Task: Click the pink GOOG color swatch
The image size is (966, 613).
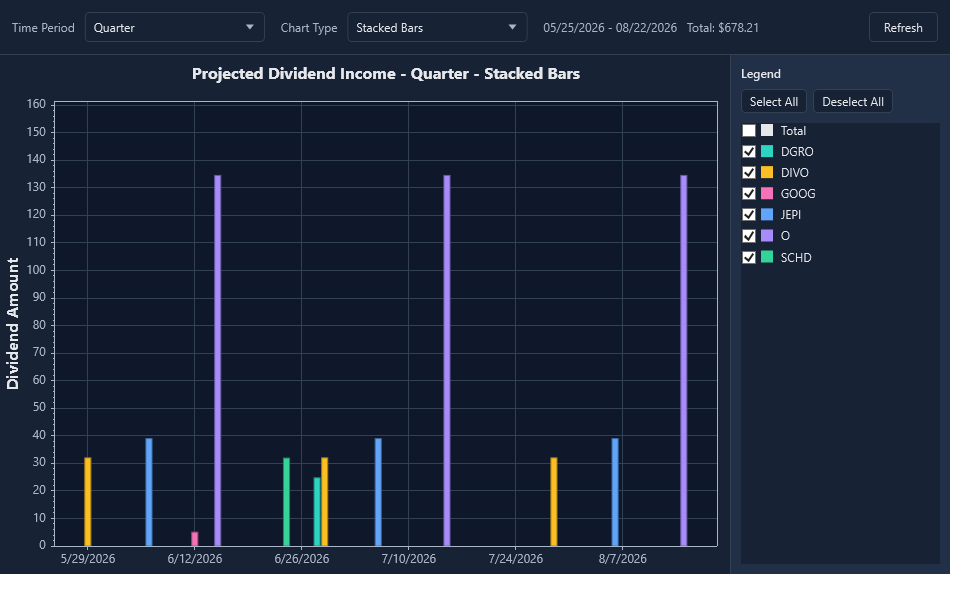Action: point(767,193)
